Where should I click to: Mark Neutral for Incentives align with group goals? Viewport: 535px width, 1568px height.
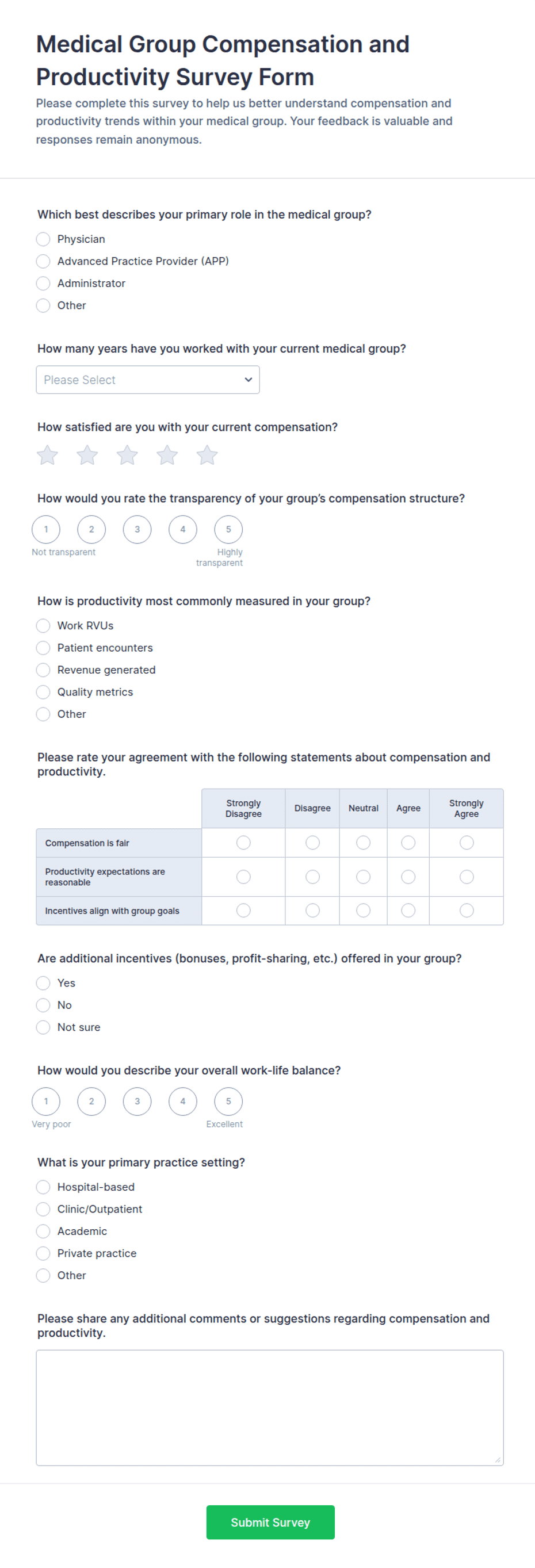click(x=364, y=909)
